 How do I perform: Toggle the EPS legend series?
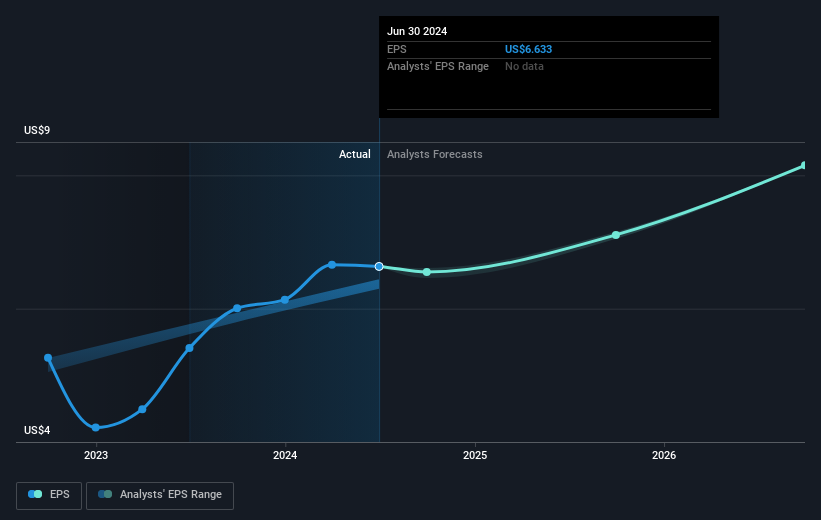click(x=49, y=495)
